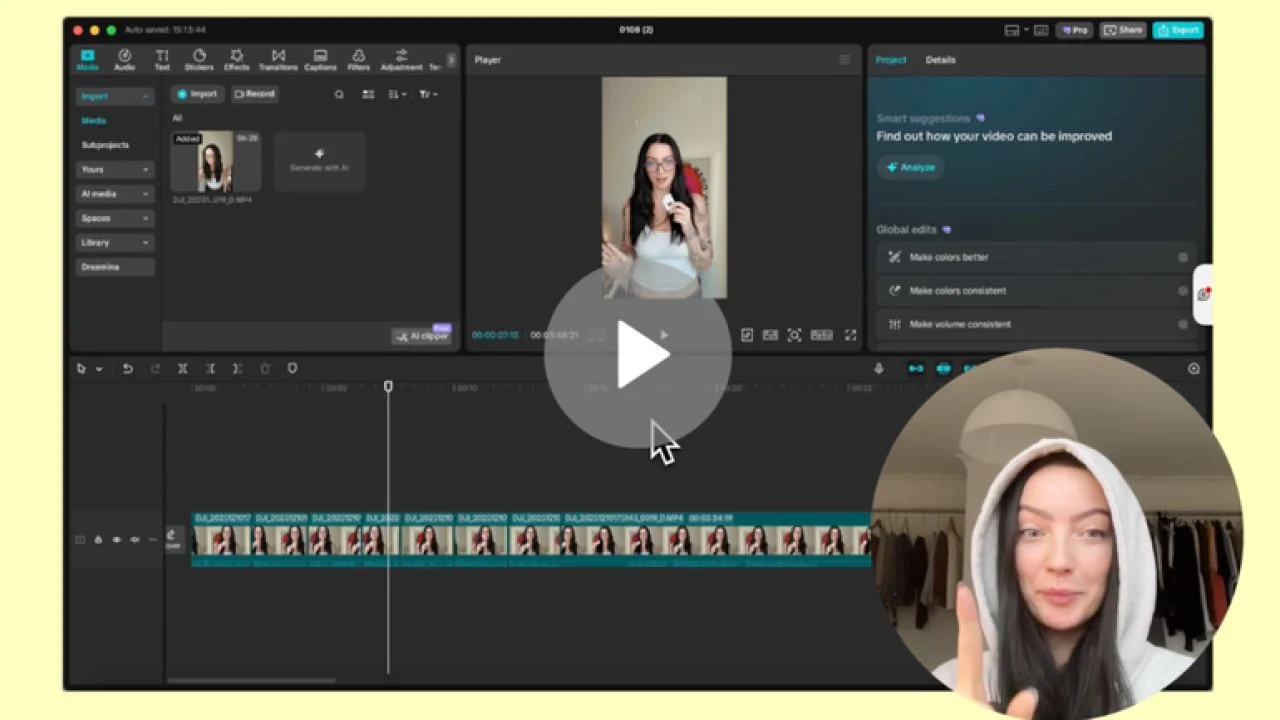The width and height of the screenshot is (1280, 720).
Task: Click the Share button
Action: tap(1123, 30)
